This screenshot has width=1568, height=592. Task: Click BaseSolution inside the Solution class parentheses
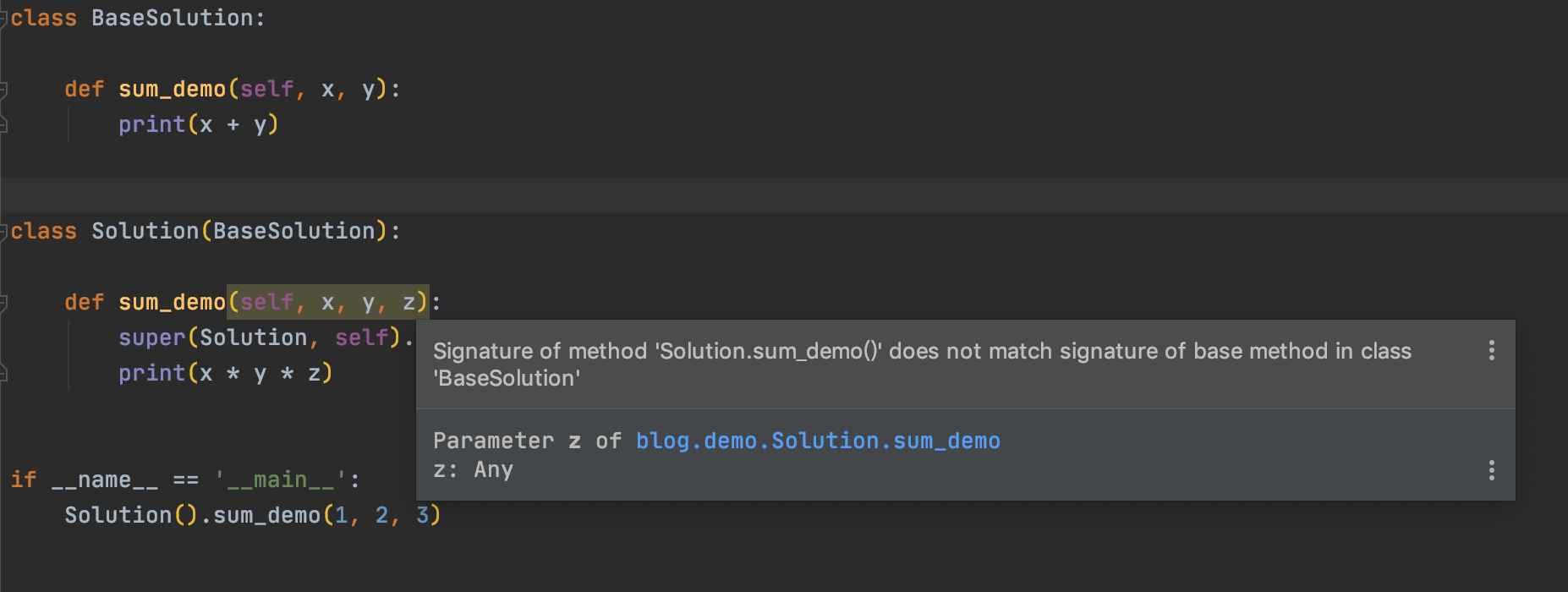[x=293, y=231]
